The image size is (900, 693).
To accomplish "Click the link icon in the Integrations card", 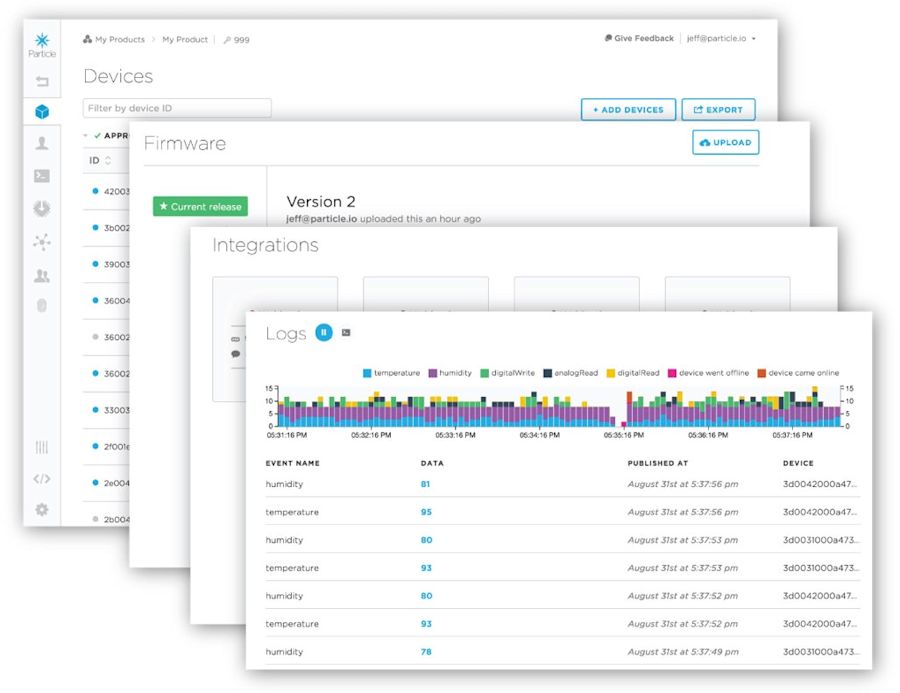I will (x=235, y=339).
